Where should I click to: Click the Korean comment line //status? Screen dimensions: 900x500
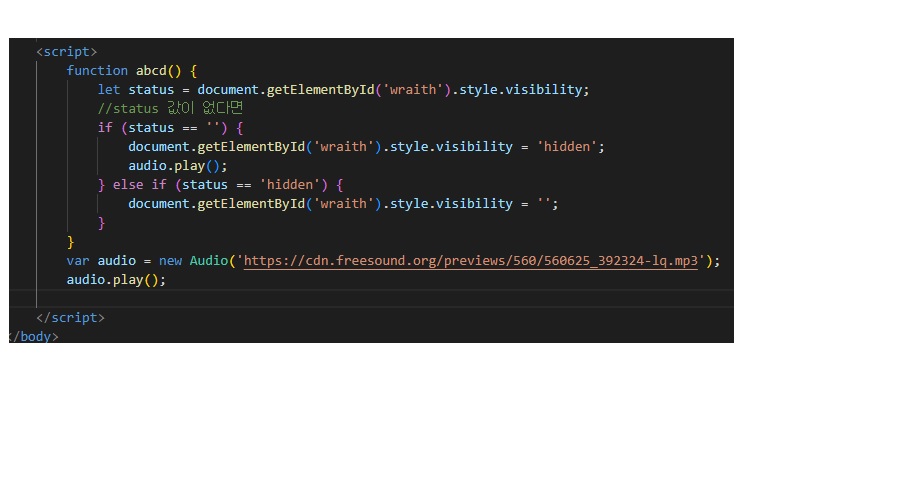170,108
